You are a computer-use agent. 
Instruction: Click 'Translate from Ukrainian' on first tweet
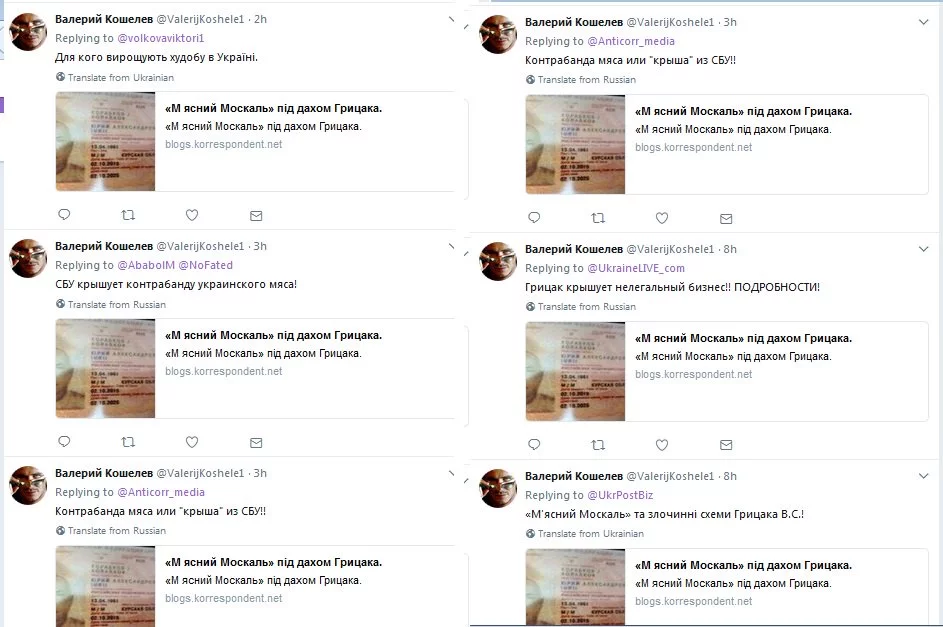[x=120, y=78]
